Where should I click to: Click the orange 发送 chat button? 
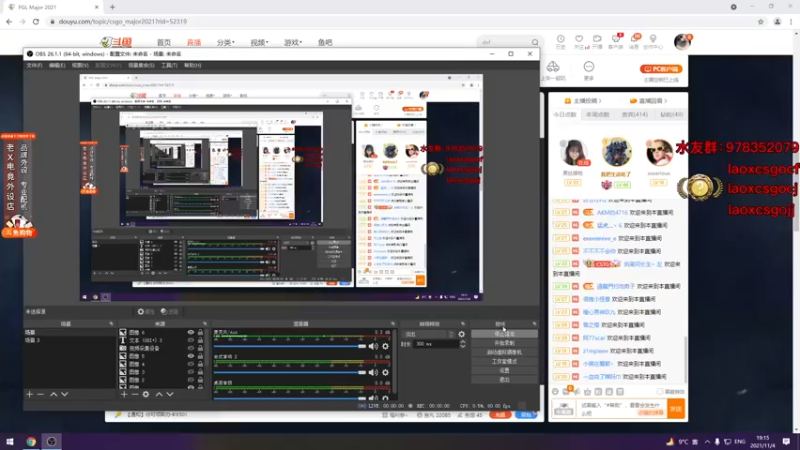(x=676, y=409)
